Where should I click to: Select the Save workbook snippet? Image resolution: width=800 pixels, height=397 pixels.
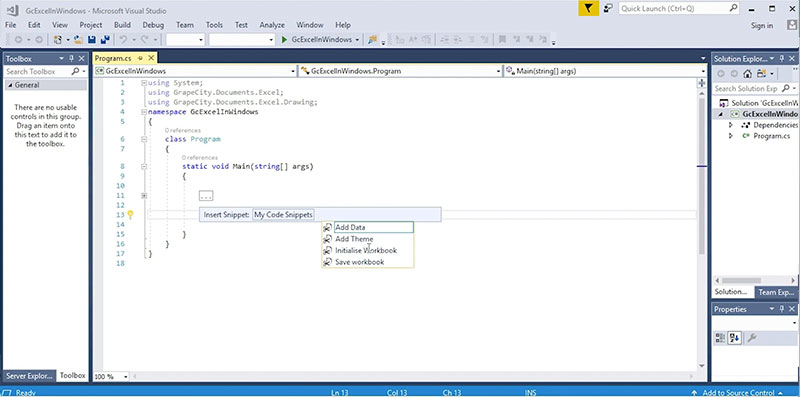pyautogui.click(x=360, y=262)
